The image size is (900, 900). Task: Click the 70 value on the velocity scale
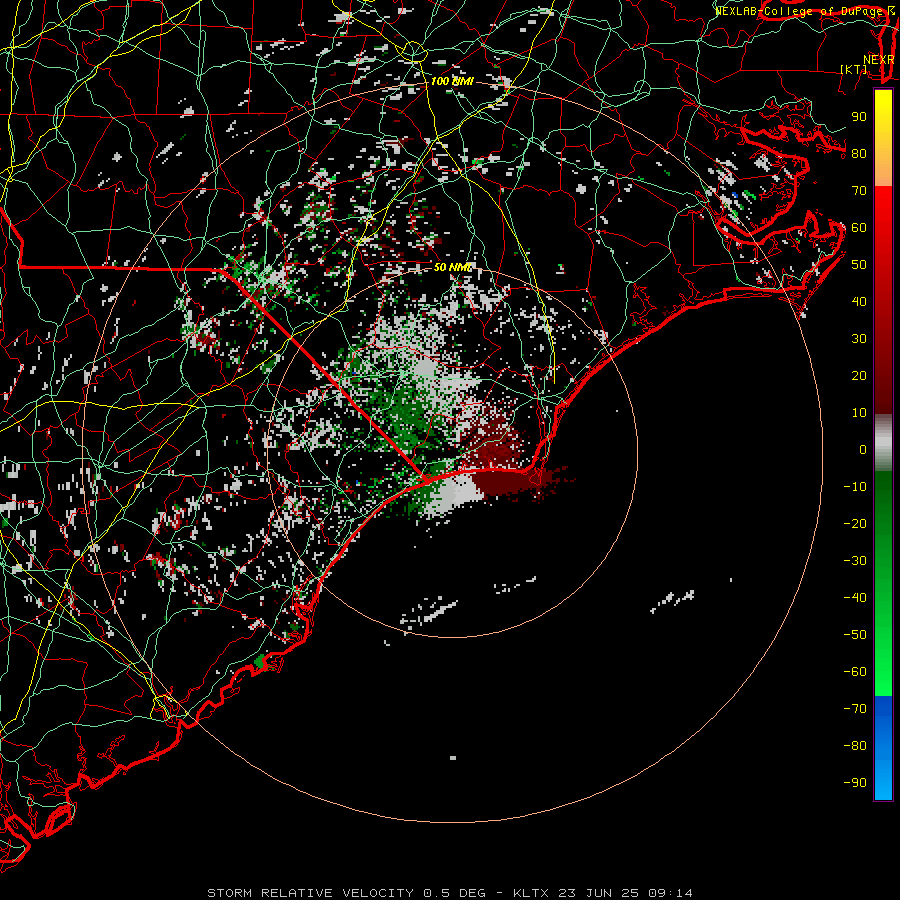pos(859,191)
